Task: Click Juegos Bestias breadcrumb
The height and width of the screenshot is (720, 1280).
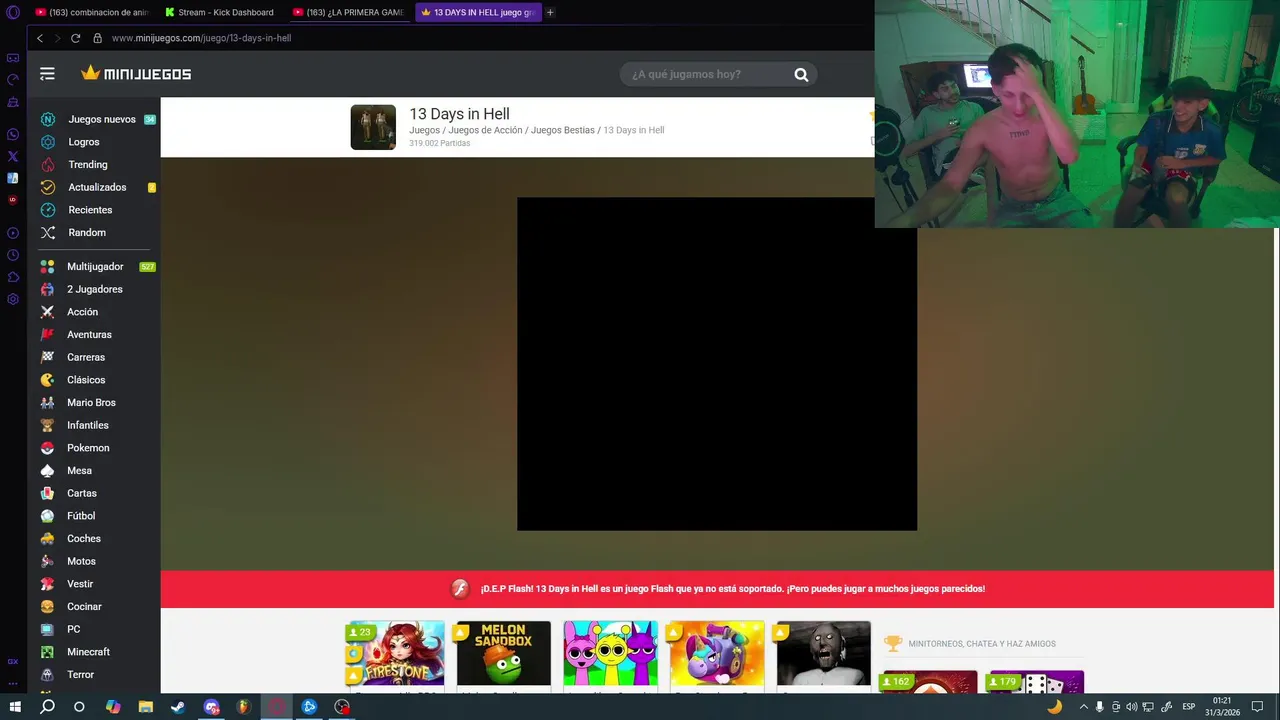Action: pos(562,130)
